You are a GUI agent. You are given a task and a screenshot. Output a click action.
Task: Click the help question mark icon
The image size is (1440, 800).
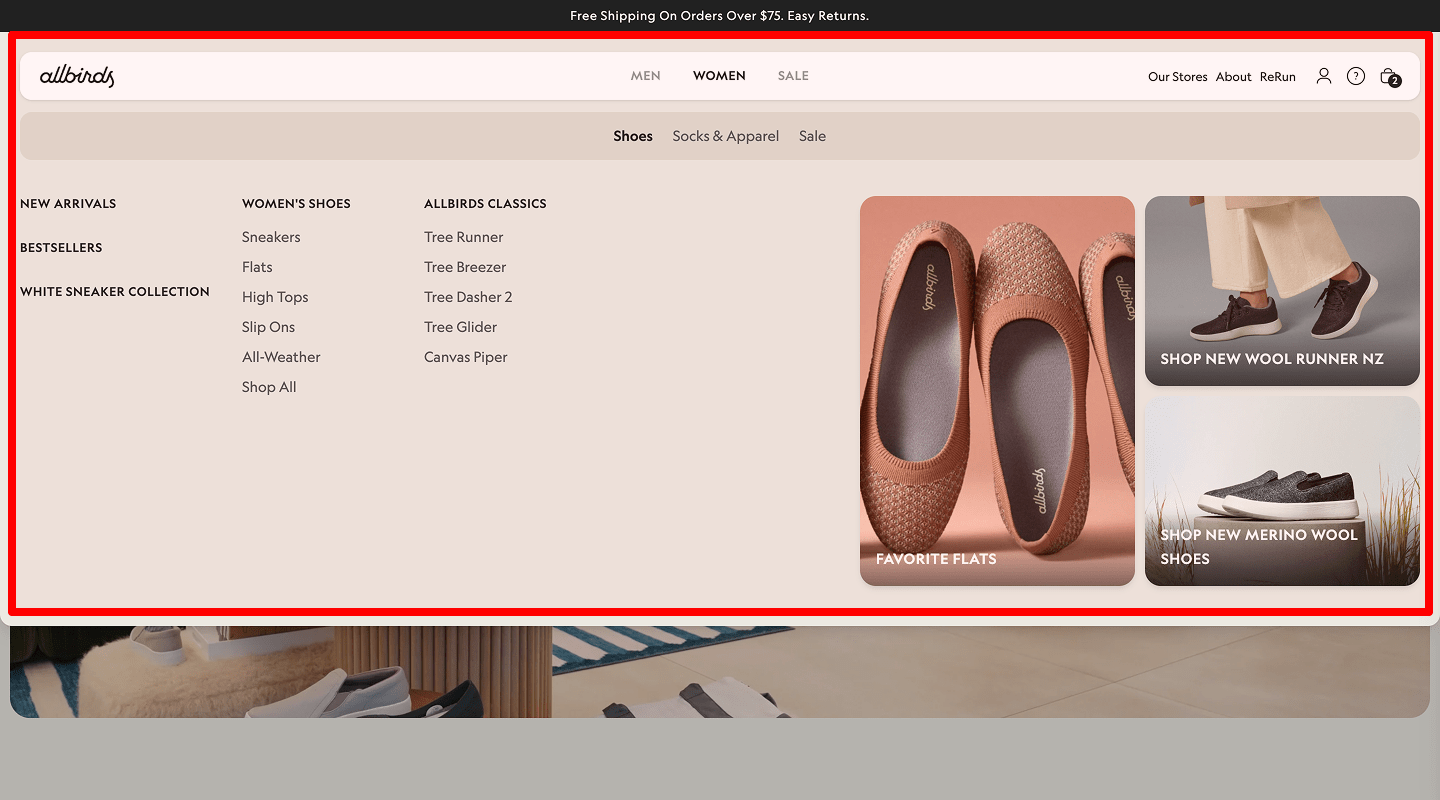pyautogui.click(x=1355, y=76)
